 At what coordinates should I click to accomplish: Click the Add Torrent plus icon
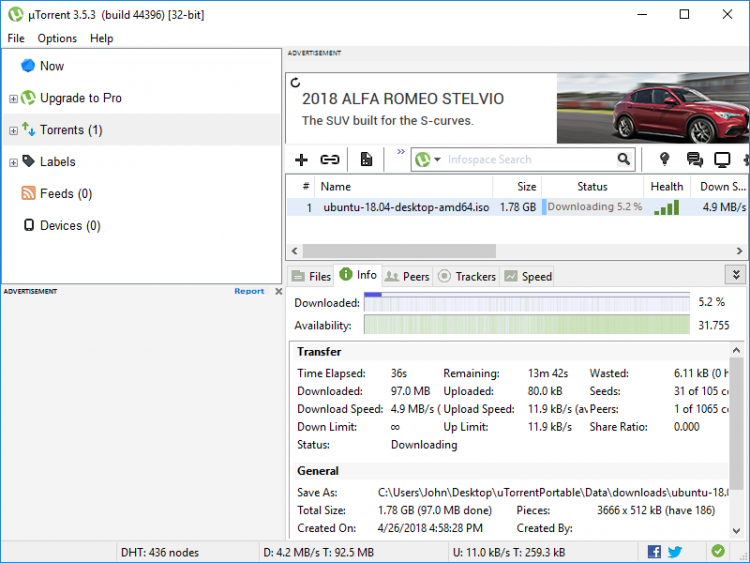point(301,159)
